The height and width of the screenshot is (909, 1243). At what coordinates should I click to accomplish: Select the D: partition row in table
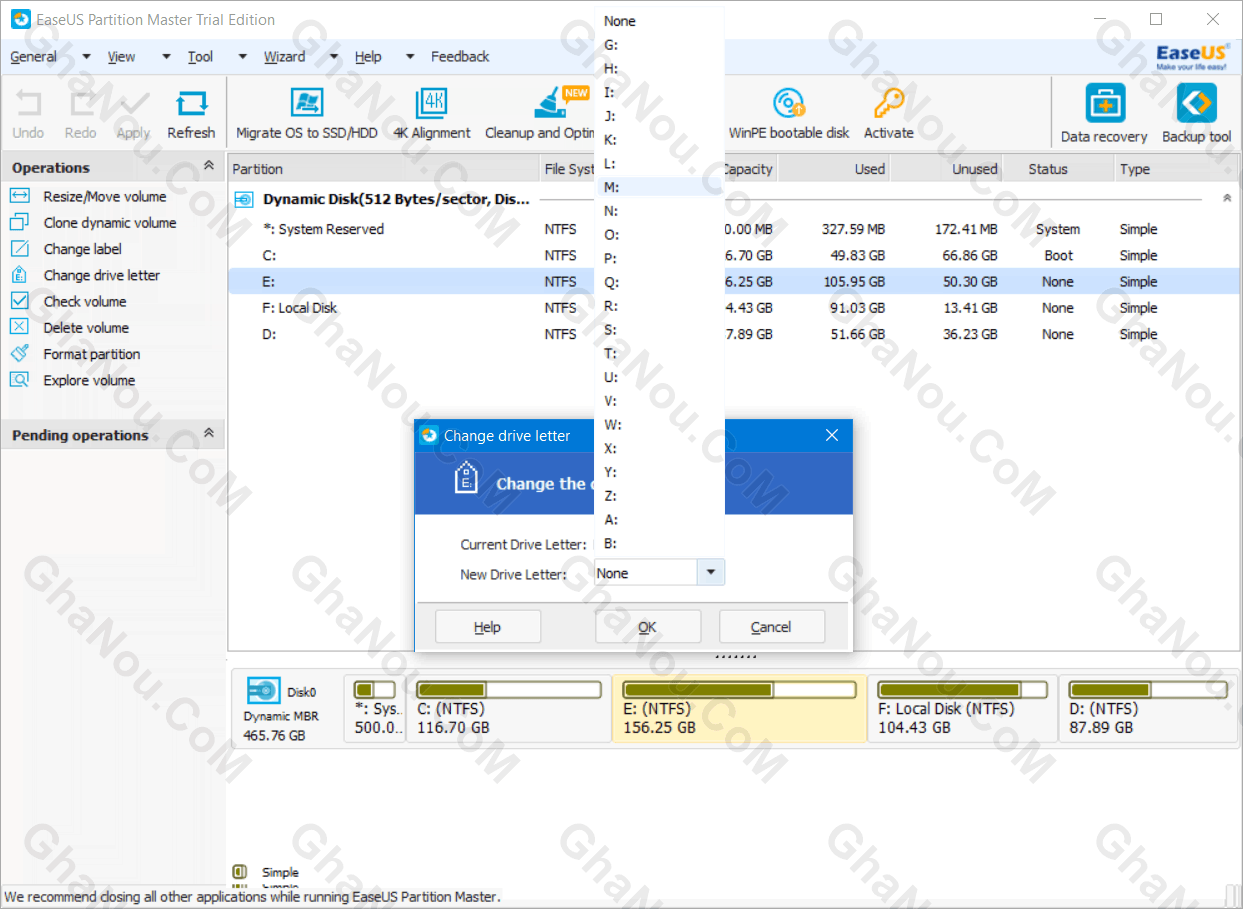pyautogui.click(x=733, y=334)
